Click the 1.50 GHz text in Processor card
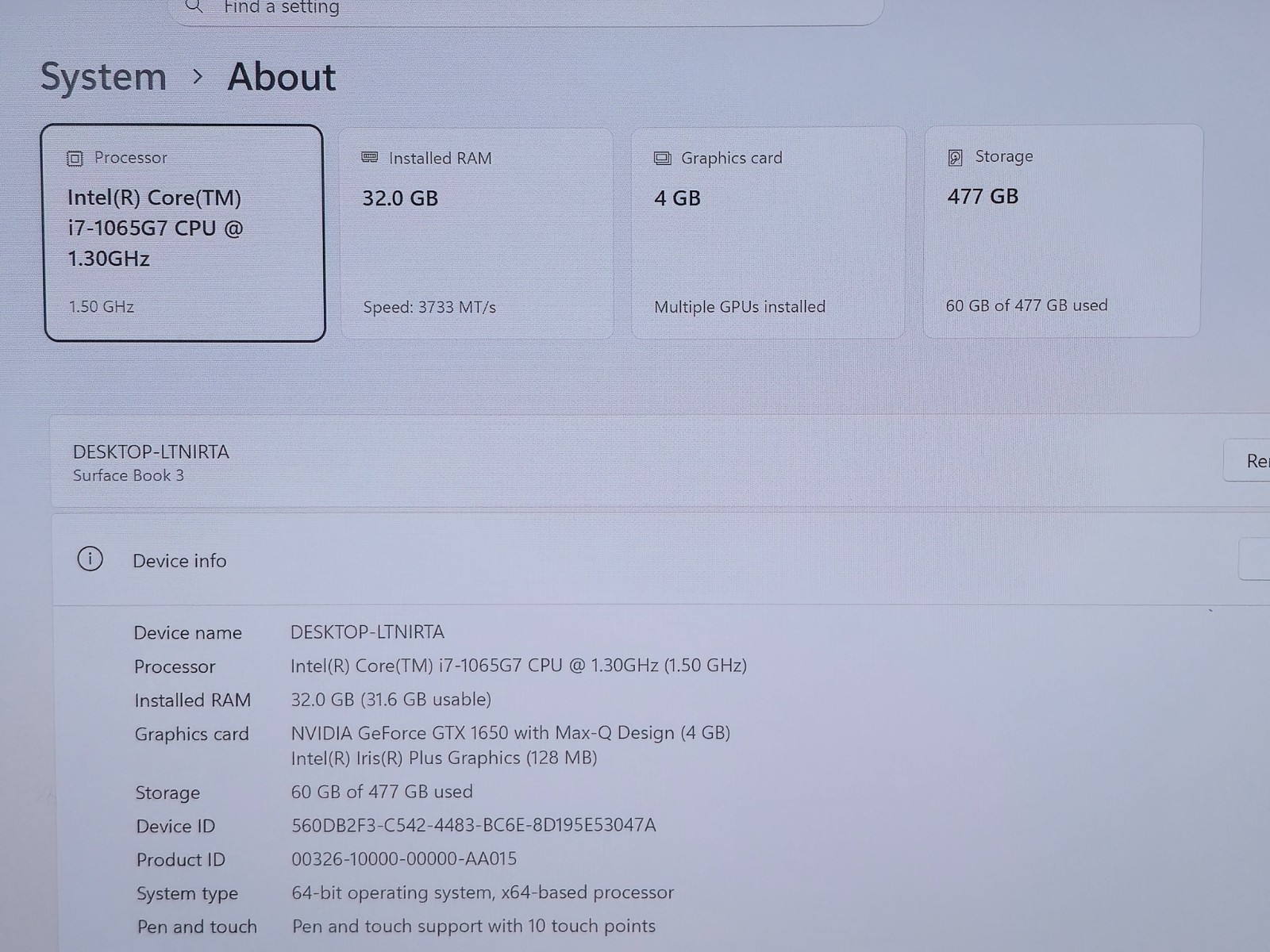The height and width of the screenshot is (952, 1270). (101, 307)
